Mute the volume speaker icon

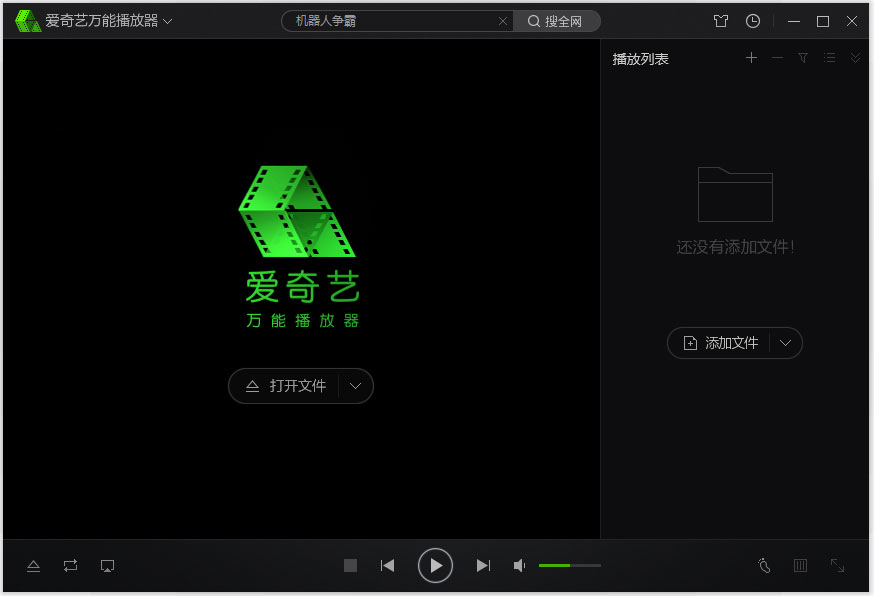point(520,566)
